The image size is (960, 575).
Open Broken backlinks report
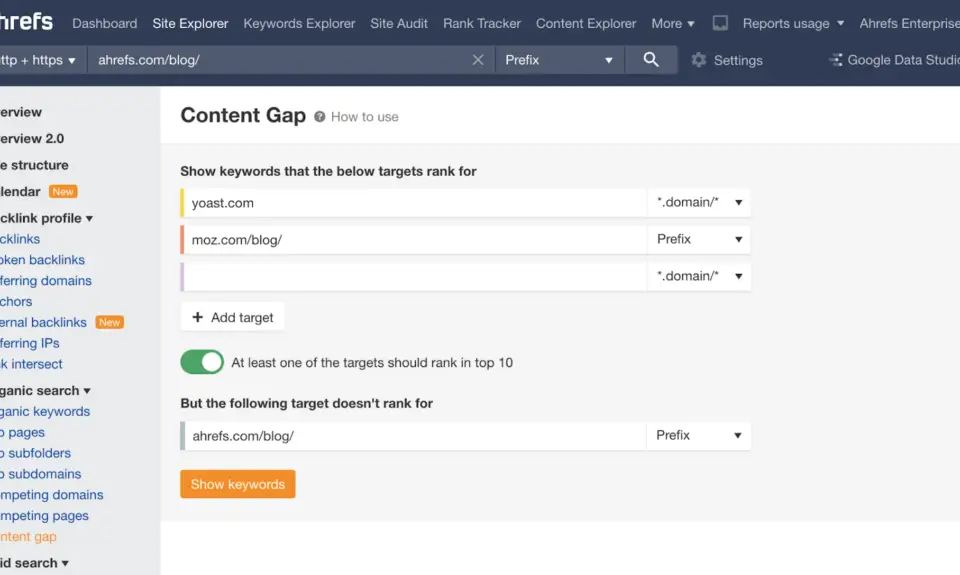[42, 260]
